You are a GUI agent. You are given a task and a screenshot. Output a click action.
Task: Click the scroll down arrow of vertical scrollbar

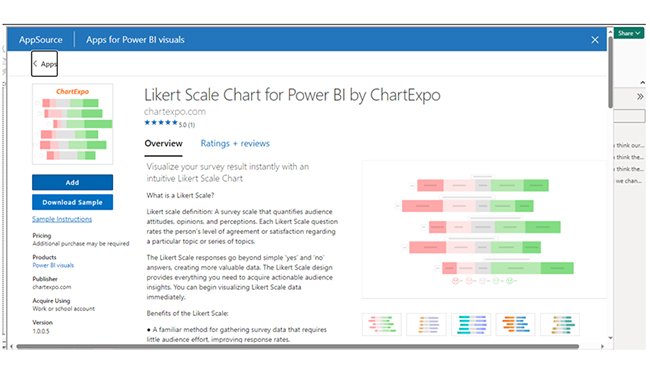tap(610, 338)
